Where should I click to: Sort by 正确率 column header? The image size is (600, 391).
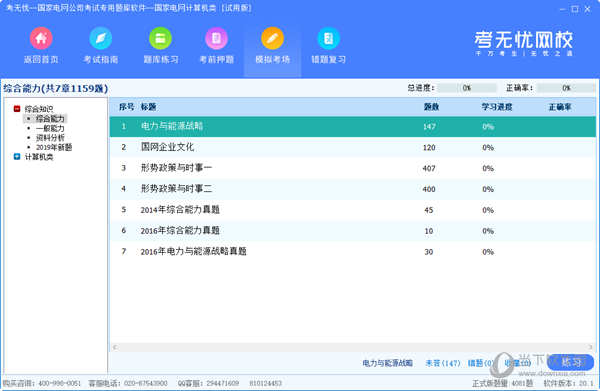560,107
